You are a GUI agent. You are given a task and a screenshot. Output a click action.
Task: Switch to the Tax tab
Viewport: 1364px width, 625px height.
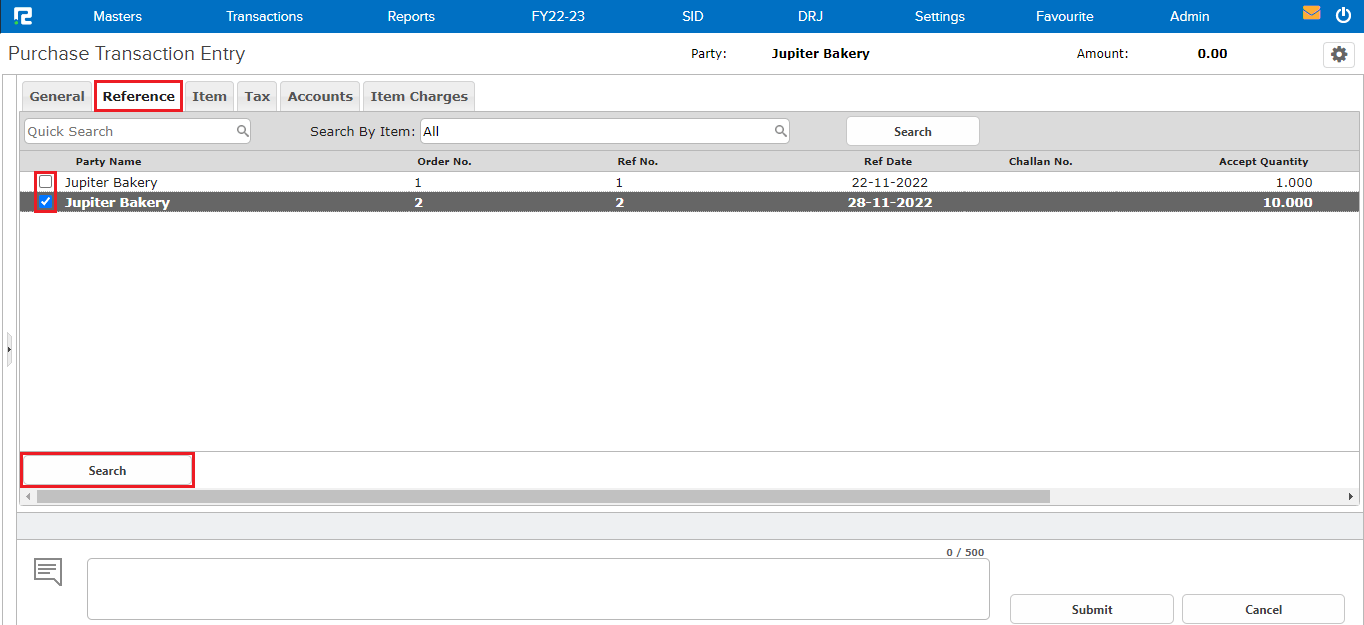click(256, 95)
